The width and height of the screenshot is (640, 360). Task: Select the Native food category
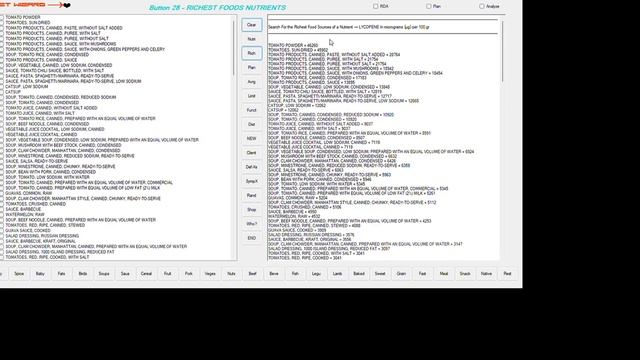[x=486, y=274]
